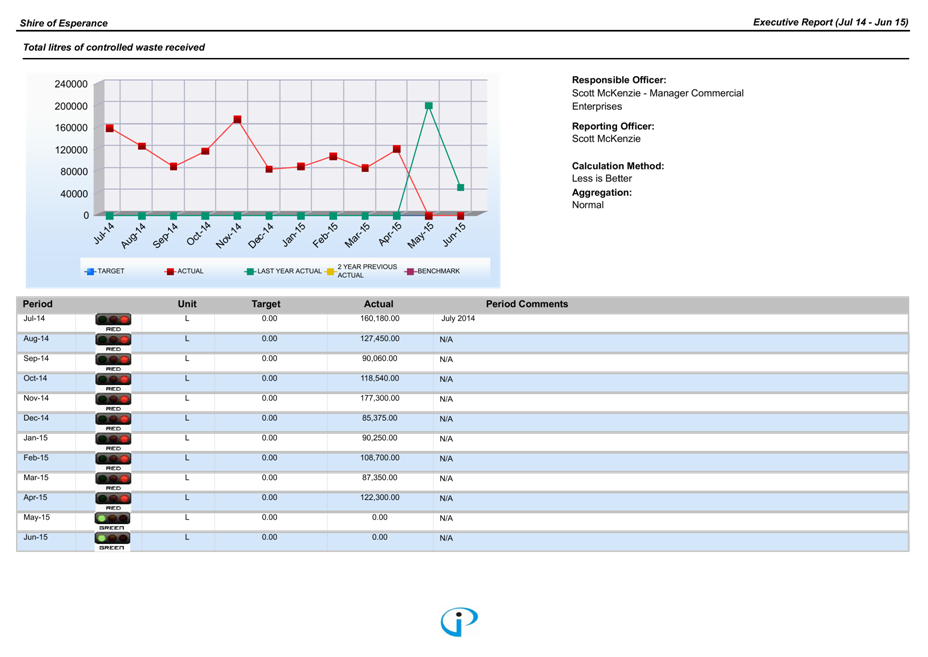Click the 127,450.00 actual value
The height and width of the screenshot is (657, 928).
tap(379, 339)
